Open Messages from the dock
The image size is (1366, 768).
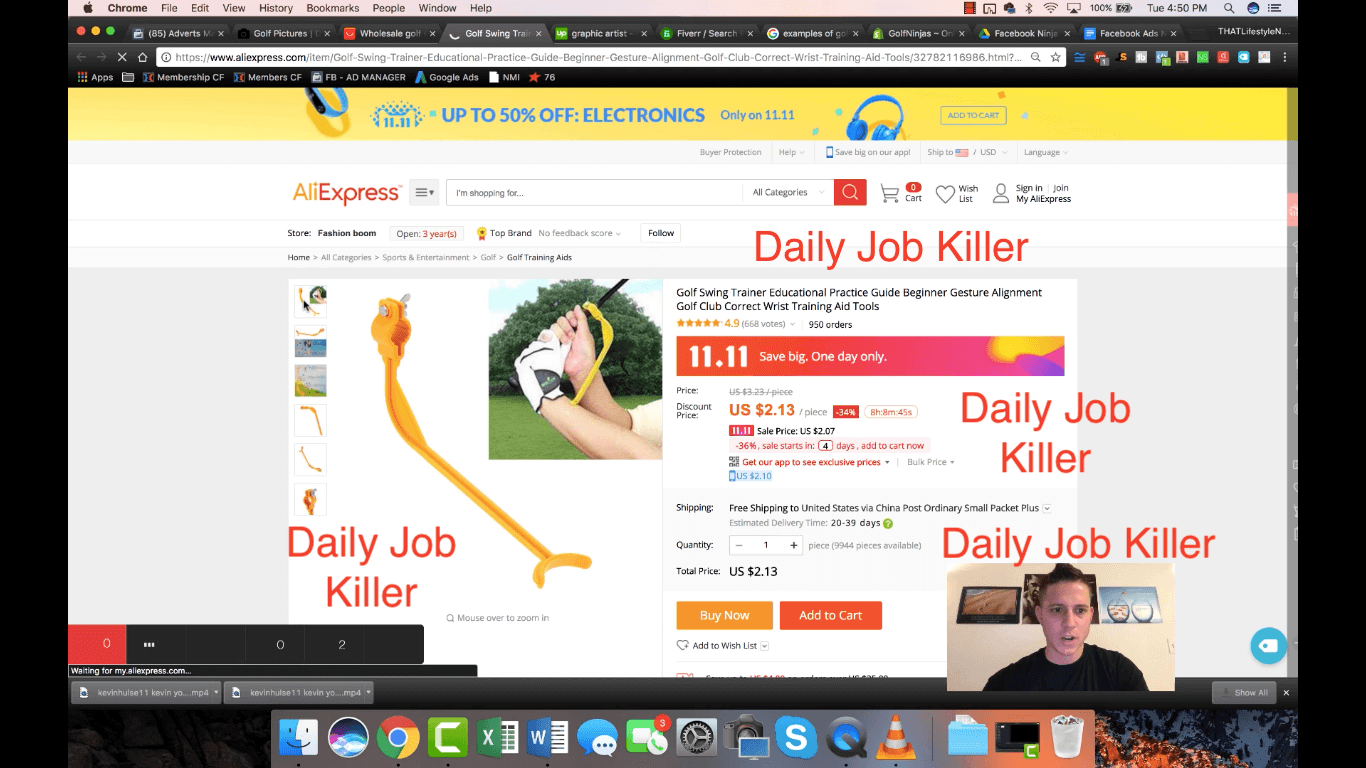(598, 738)
